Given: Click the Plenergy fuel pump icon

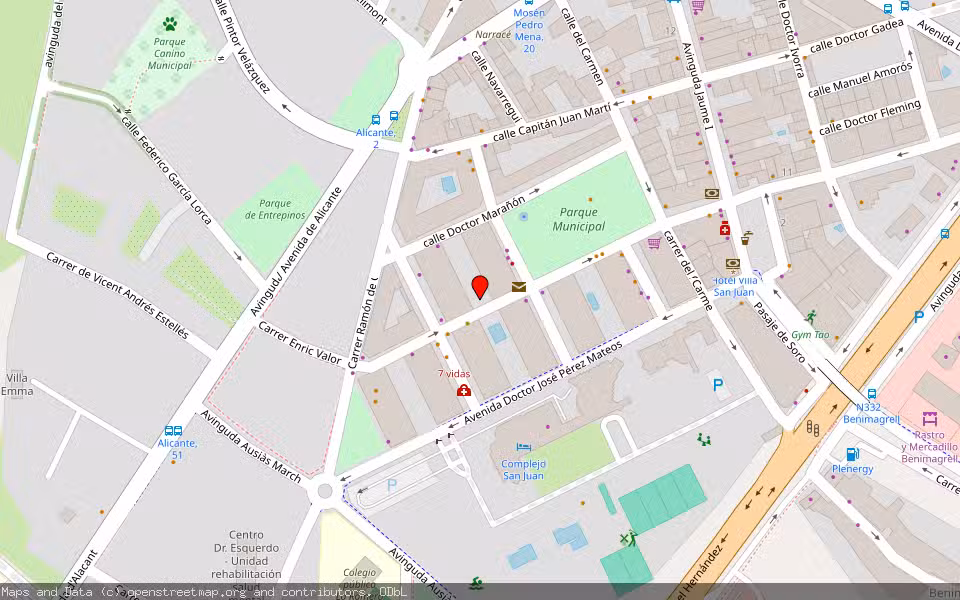Looking at the screenshot, I should pyautogui.click(x=852, y=454).
